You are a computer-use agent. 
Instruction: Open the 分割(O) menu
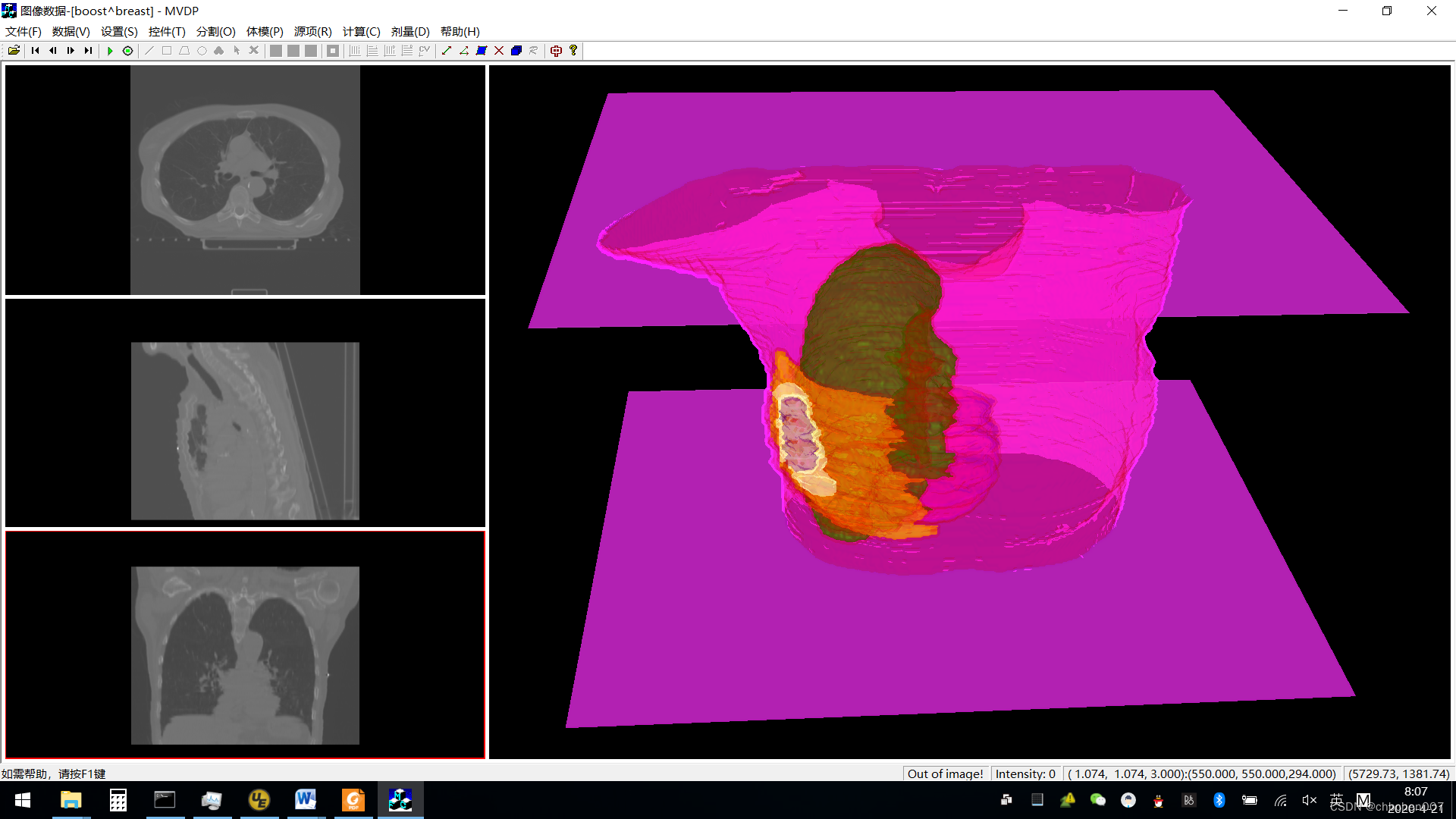[x=215, y=31]
